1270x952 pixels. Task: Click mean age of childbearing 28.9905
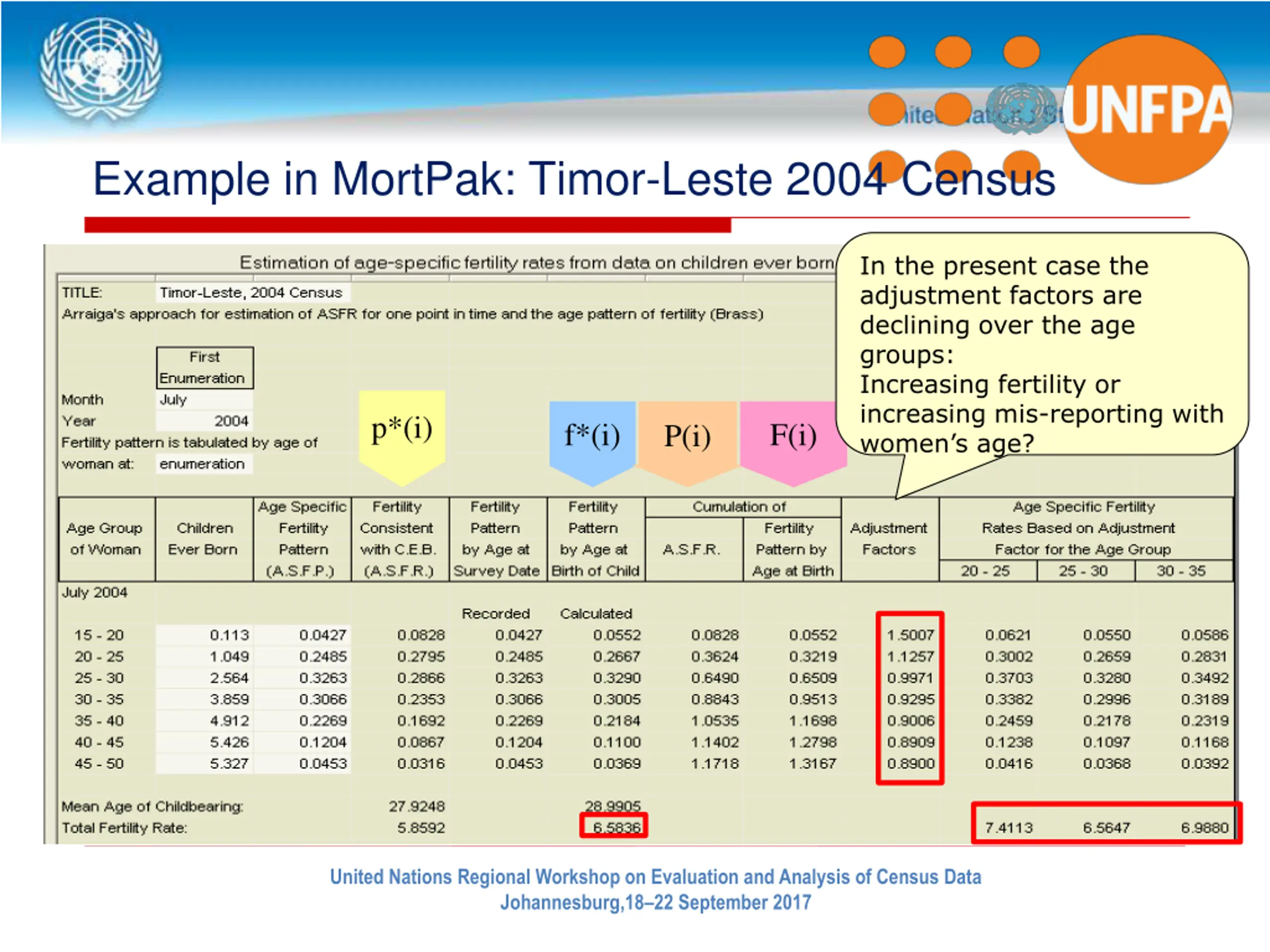coord(613,806)
